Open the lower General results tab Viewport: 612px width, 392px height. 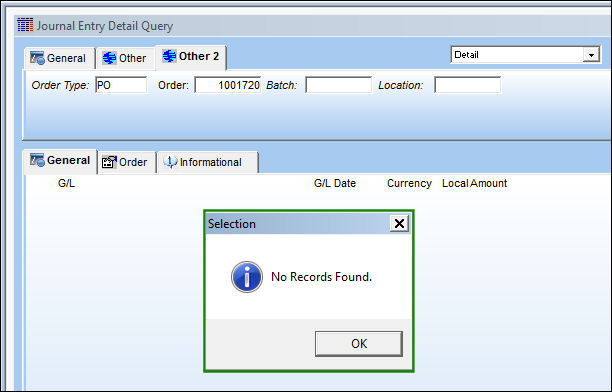click(x=60, y=161)
